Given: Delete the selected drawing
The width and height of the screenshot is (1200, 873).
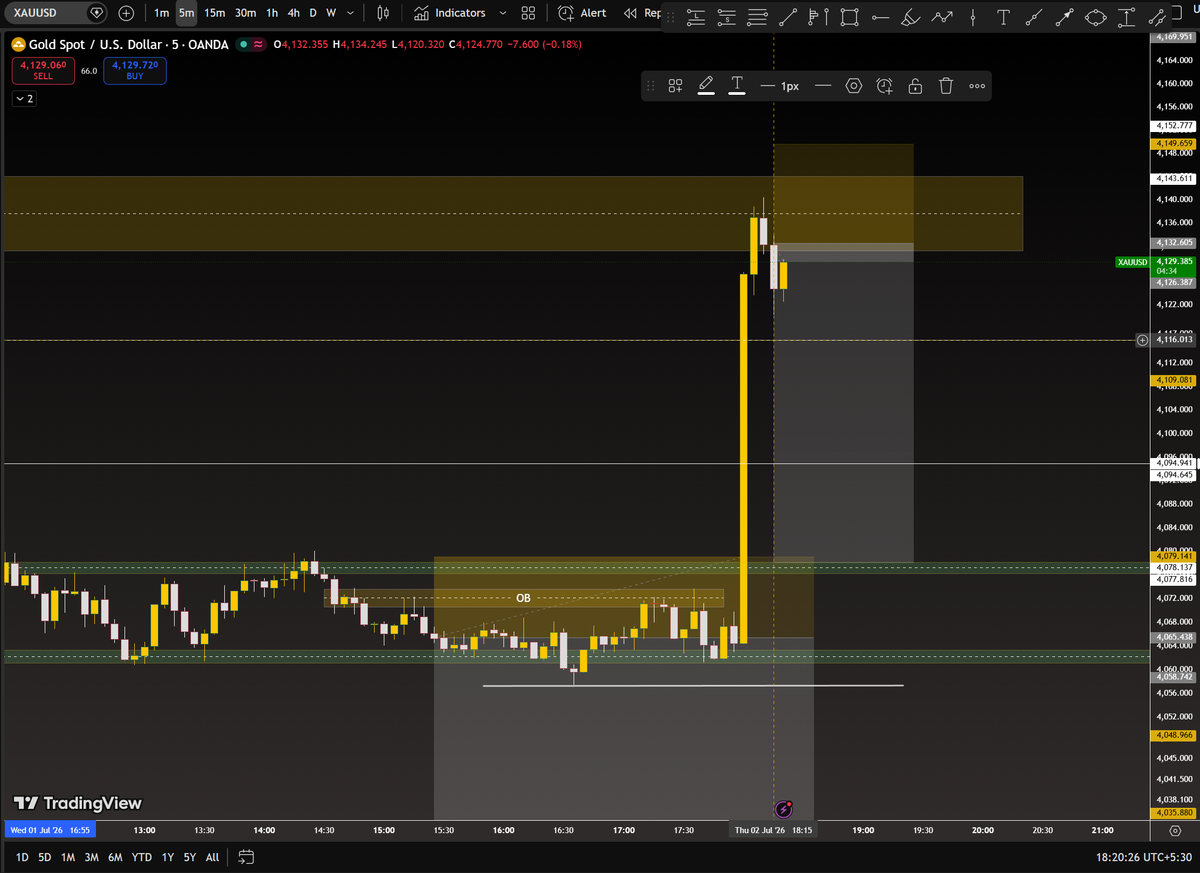Looking at the screenshot, I should (x=946, y=86).
